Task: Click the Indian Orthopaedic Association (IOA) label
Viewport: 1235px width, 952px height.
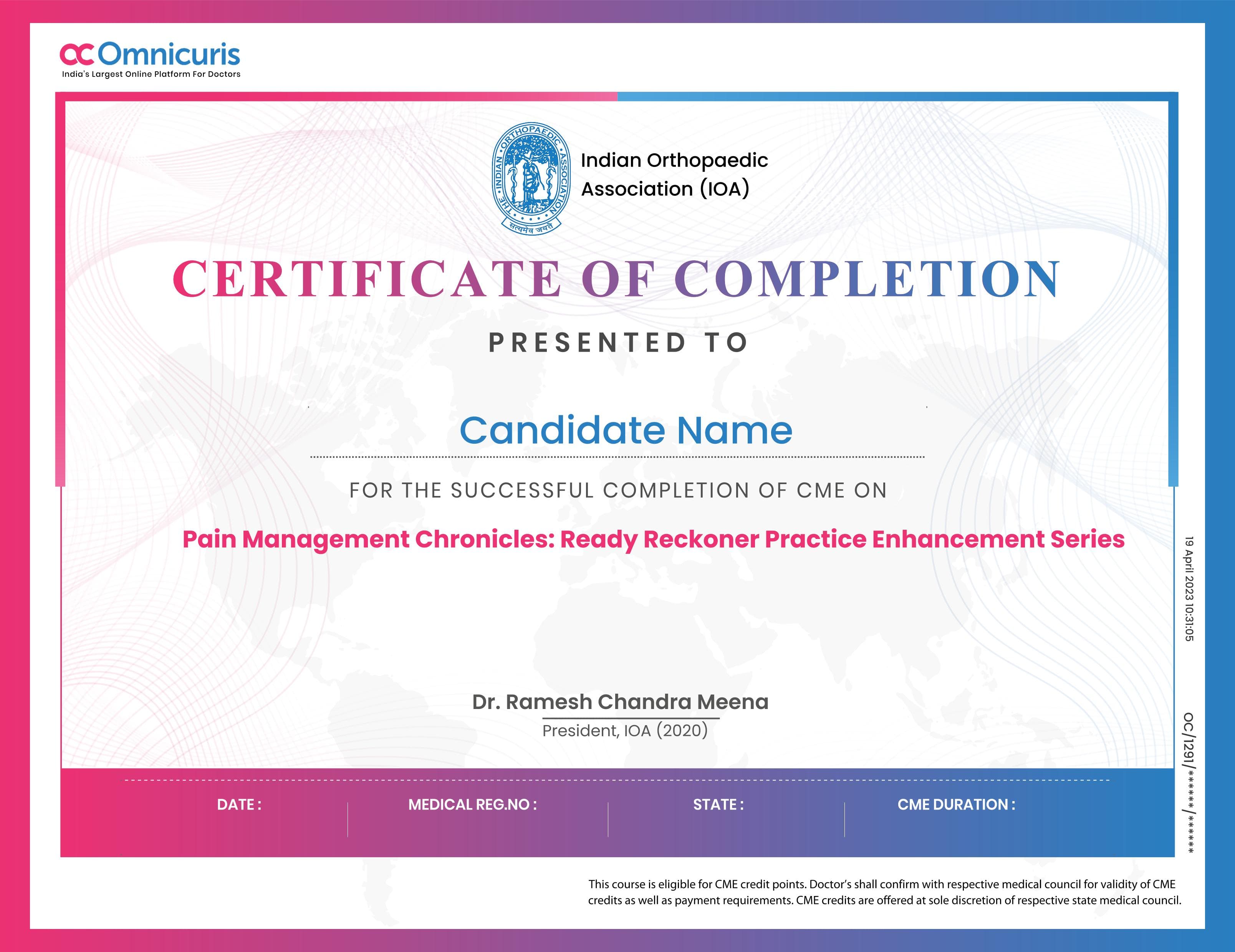Action: point(673,172)
